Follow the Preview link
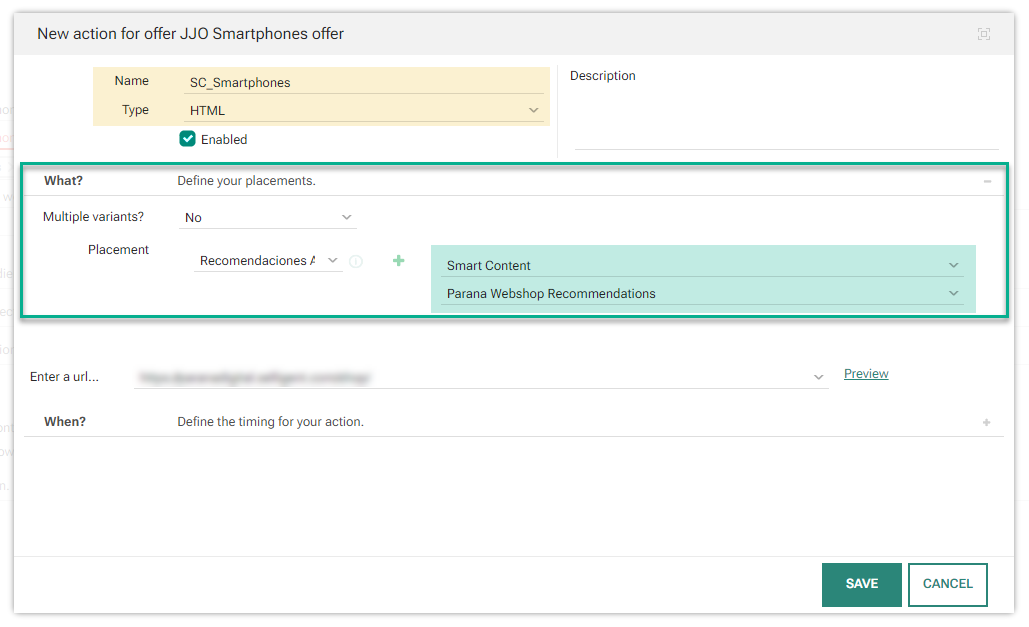The height and width of the screenshot is (627, 1029). click(866, 374)
